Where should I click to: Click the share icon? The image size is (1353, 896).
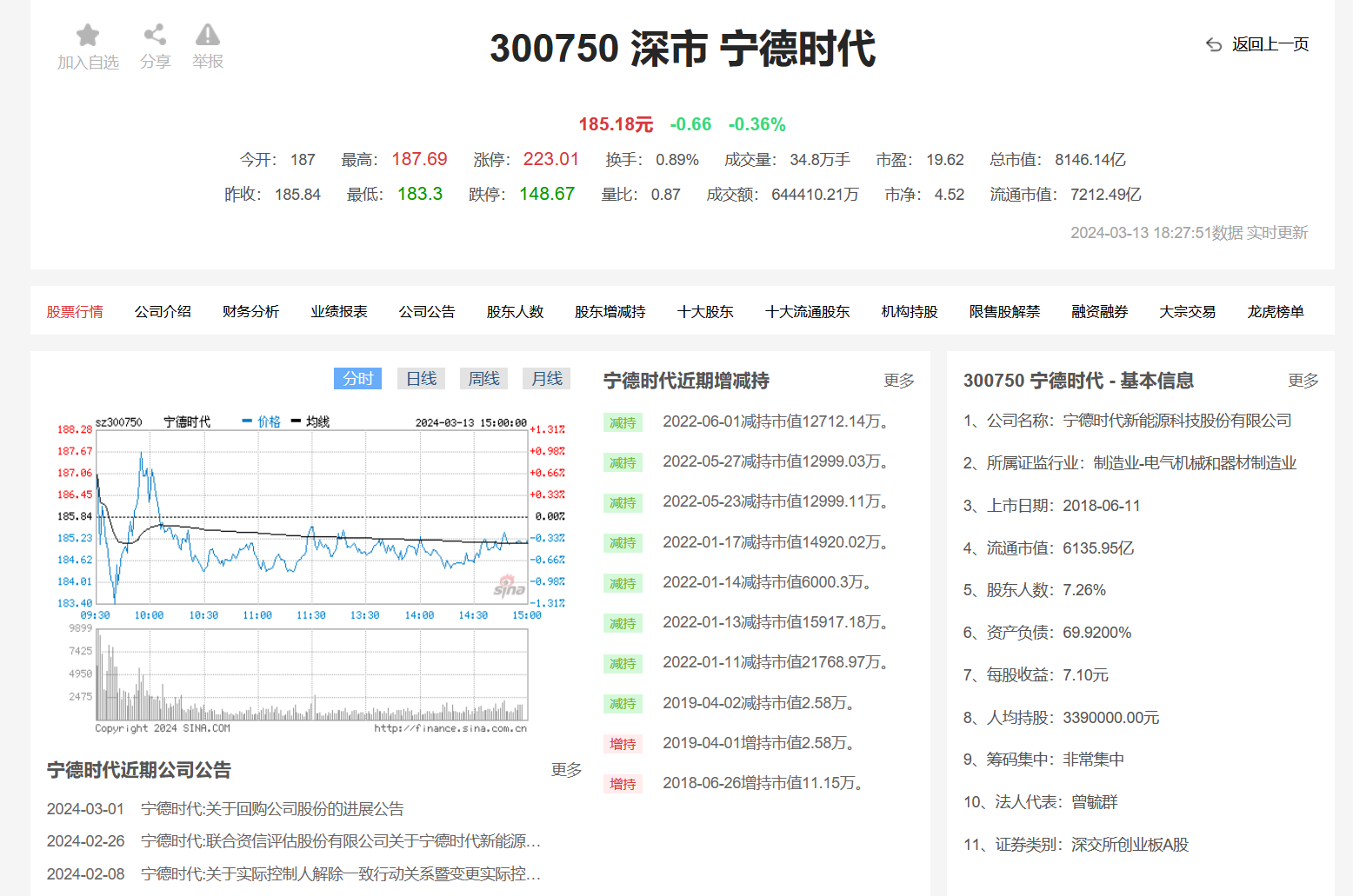(155, 35)
